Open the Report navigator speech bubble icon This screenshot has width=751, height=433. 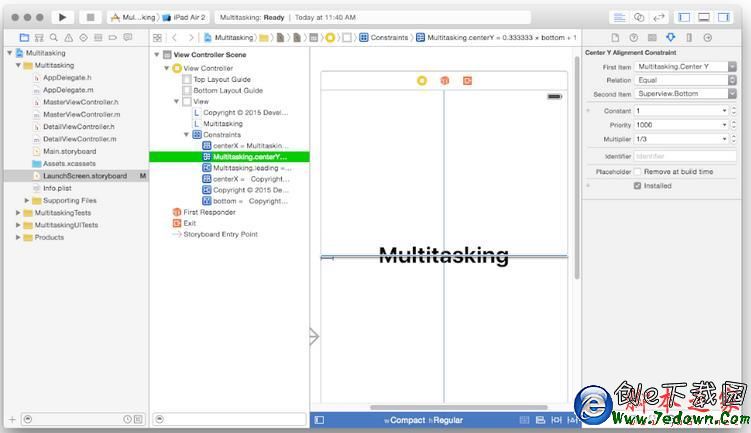coord(127,37)
